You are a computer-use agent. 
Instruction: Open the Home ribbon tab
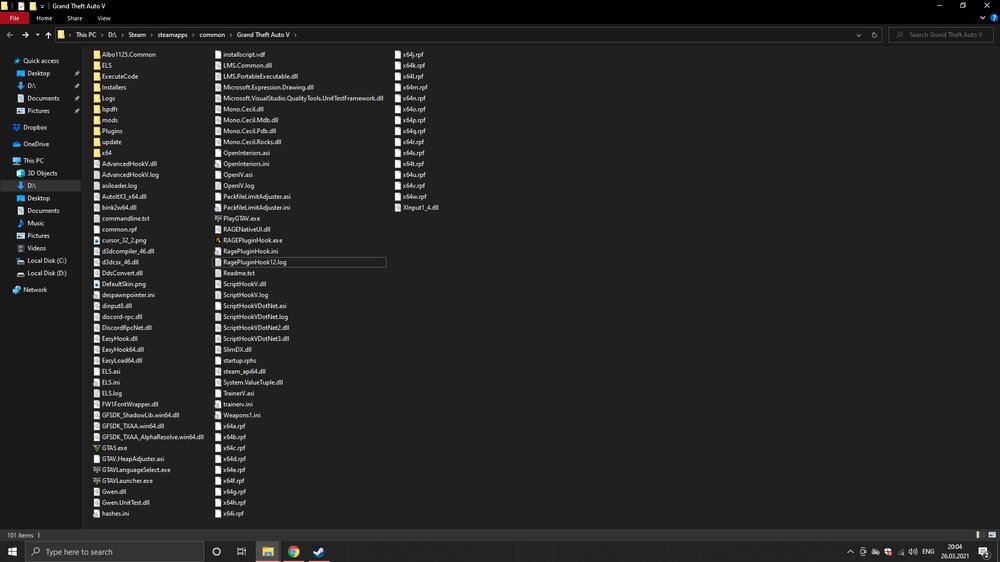coord(44,18)
